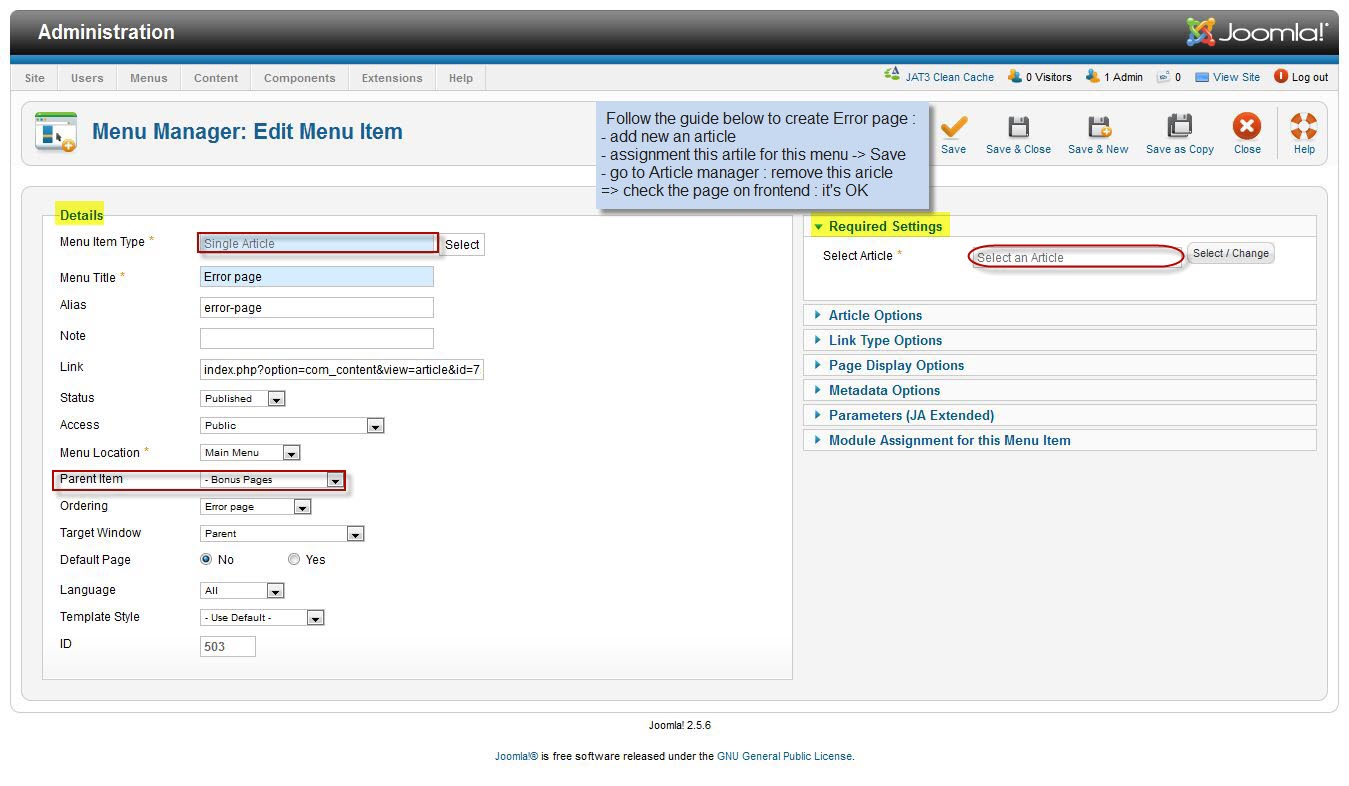
Task: Open the Help lifebuoy icon
Action: click(x=1304, y=128)
